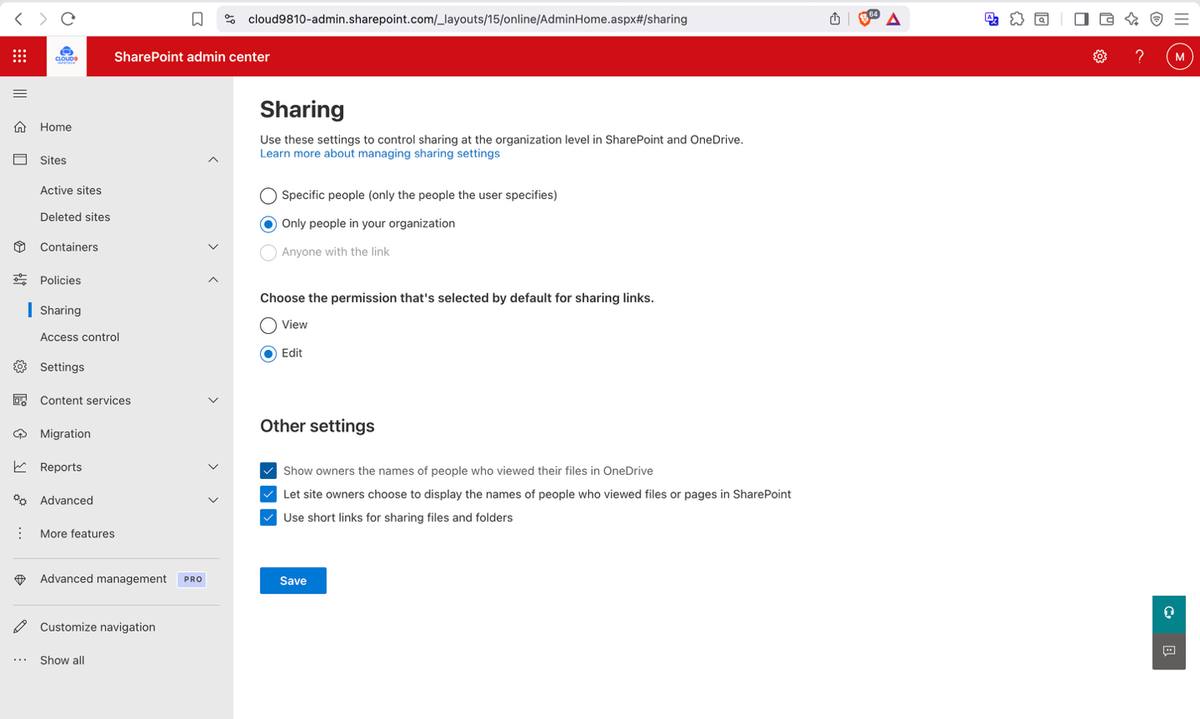The width and height of the screenshot is (1200, 719).
Task: Bookmark this page in browser toolbar
Action: click(x=198, y=18)
